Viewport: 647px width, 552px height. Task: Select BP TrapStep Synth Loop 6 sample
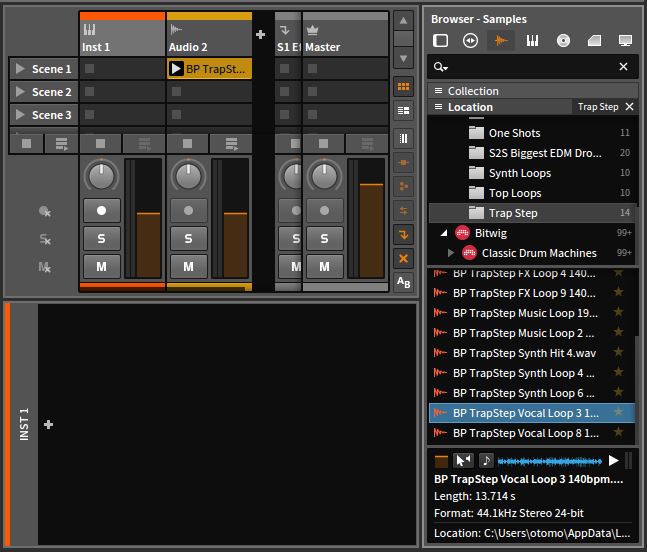(532, 393)
